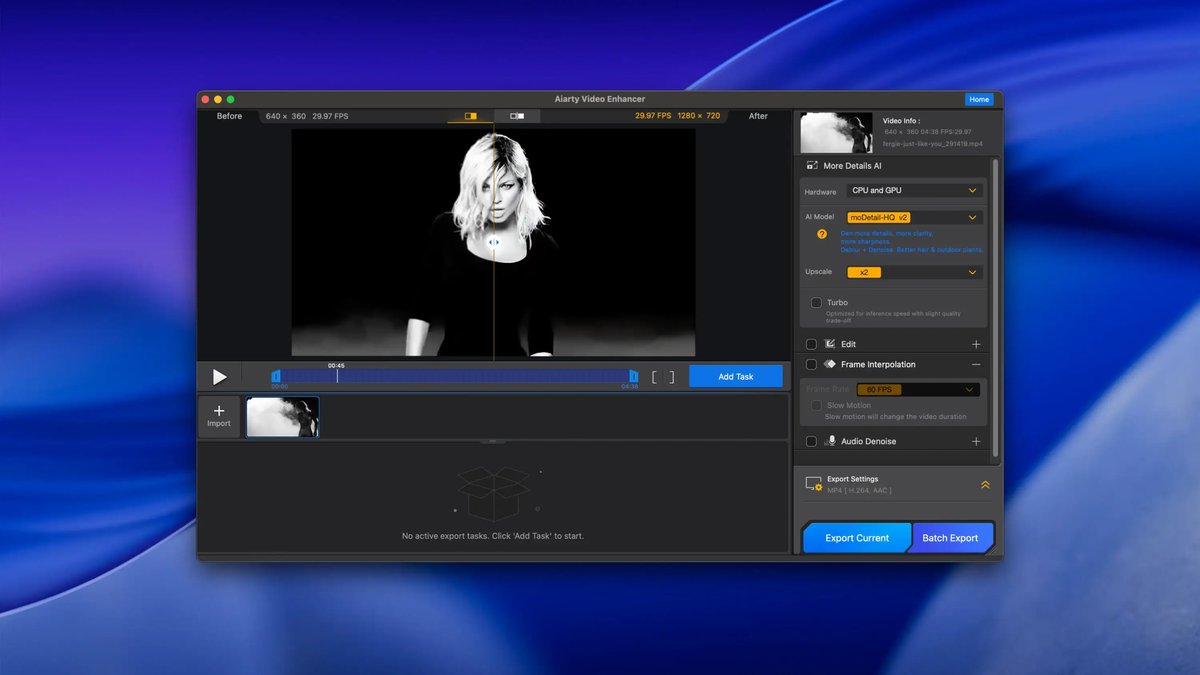Select the More Details AI panel icon
The height and width of the screenshot is (675, 1200).
813,165
